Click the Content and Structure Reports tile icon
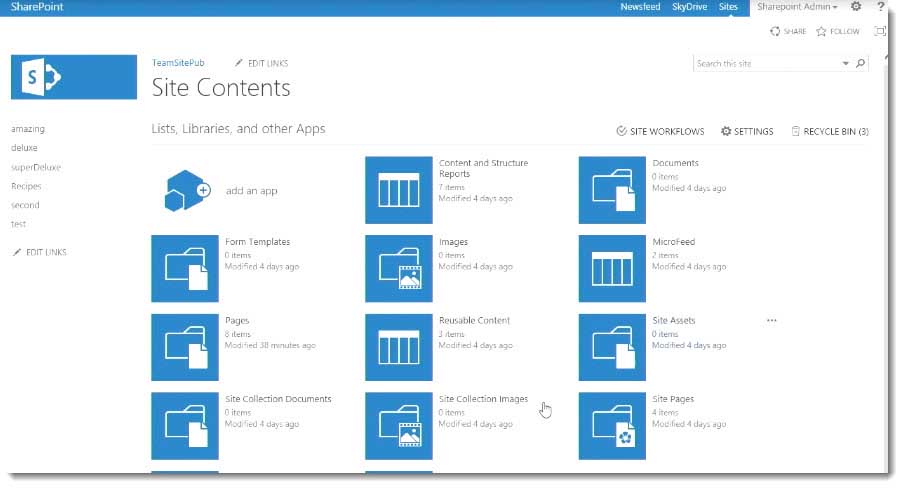The height and width of the screenshot is (488, 903). click(x=398, y=190)
